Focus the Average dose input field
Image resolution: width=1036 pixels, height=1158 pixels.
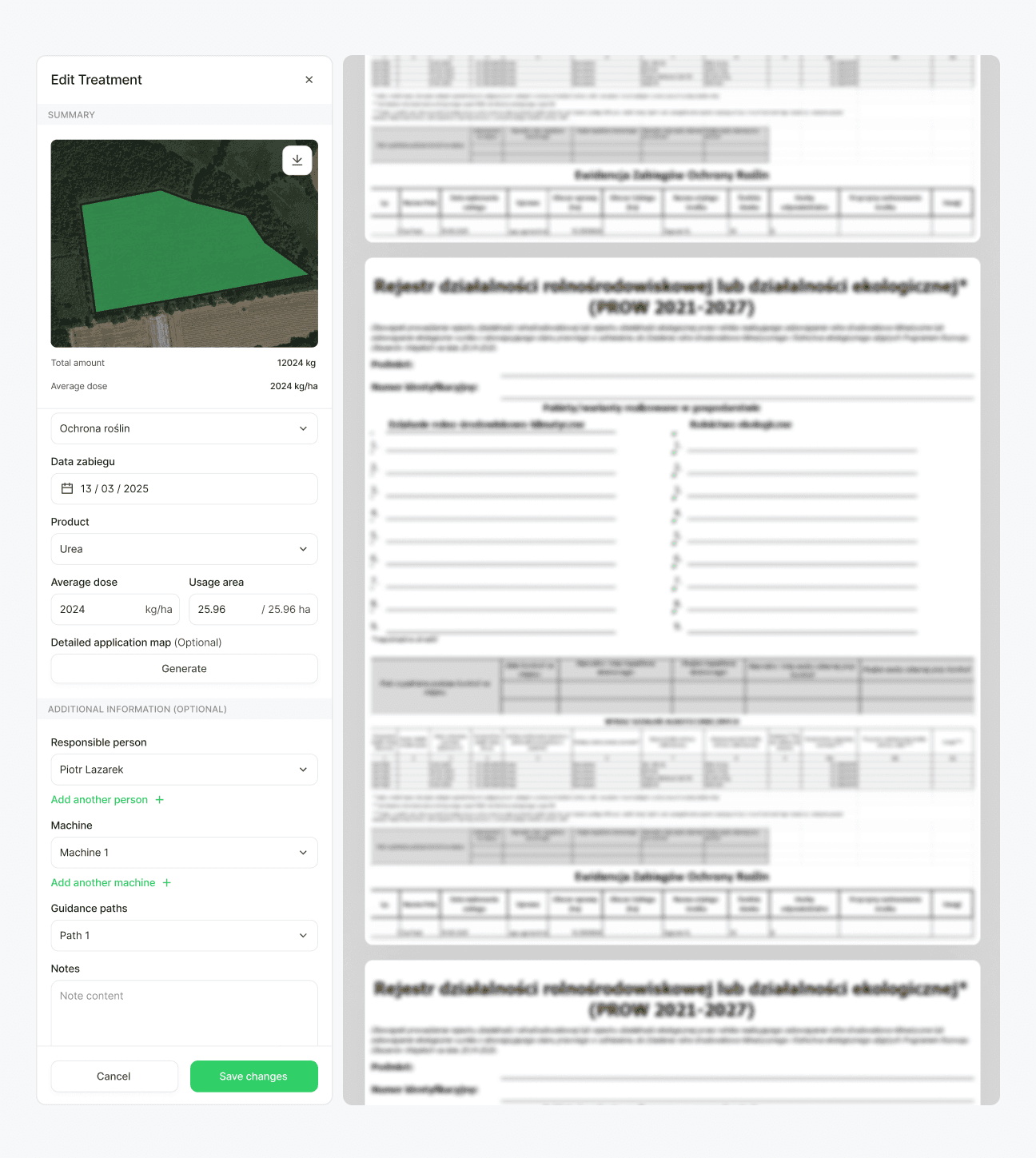coord(98,610)
